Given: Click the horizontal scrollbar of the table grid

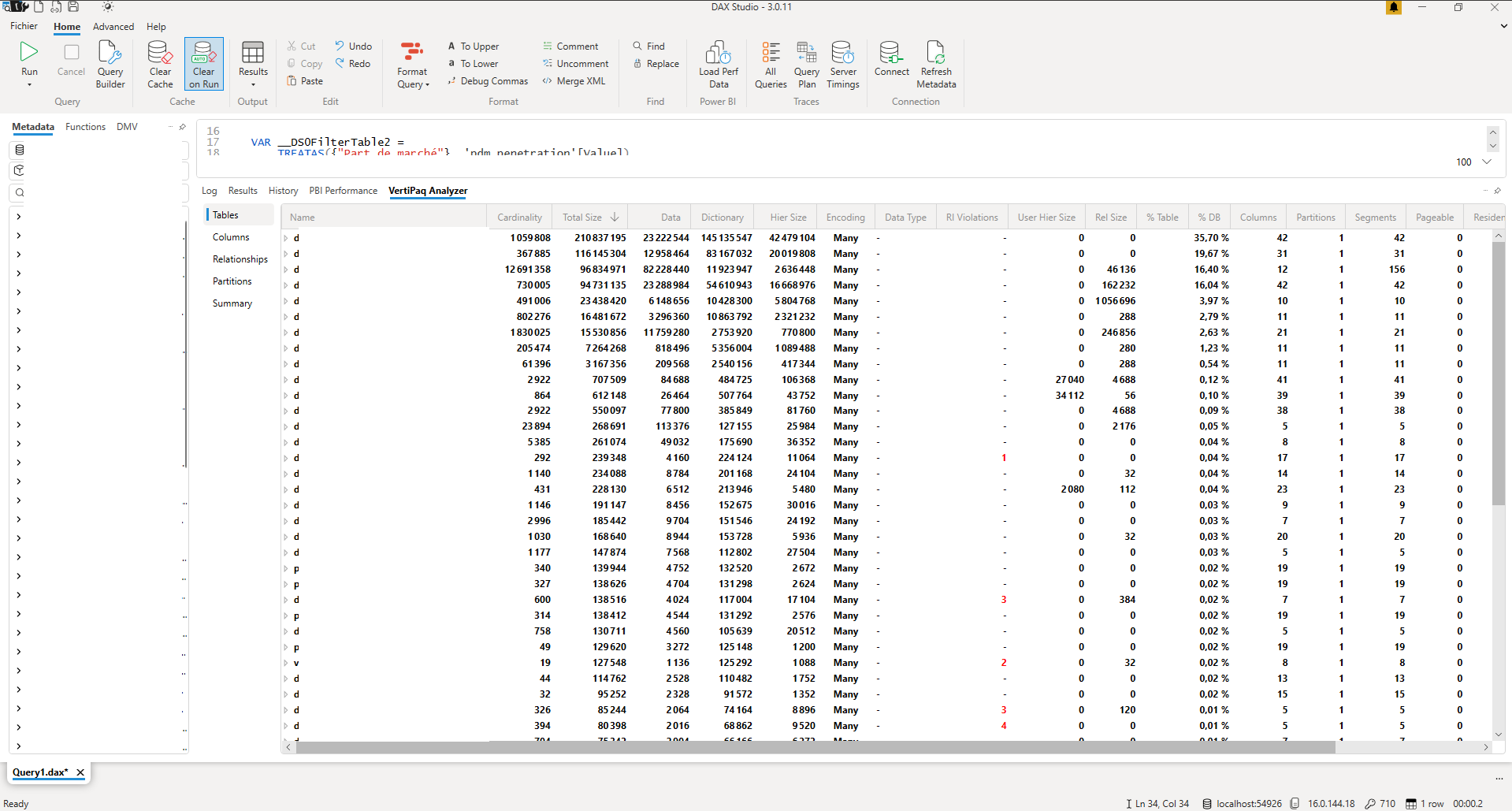Looking at the screenshot, I should 815,747.
